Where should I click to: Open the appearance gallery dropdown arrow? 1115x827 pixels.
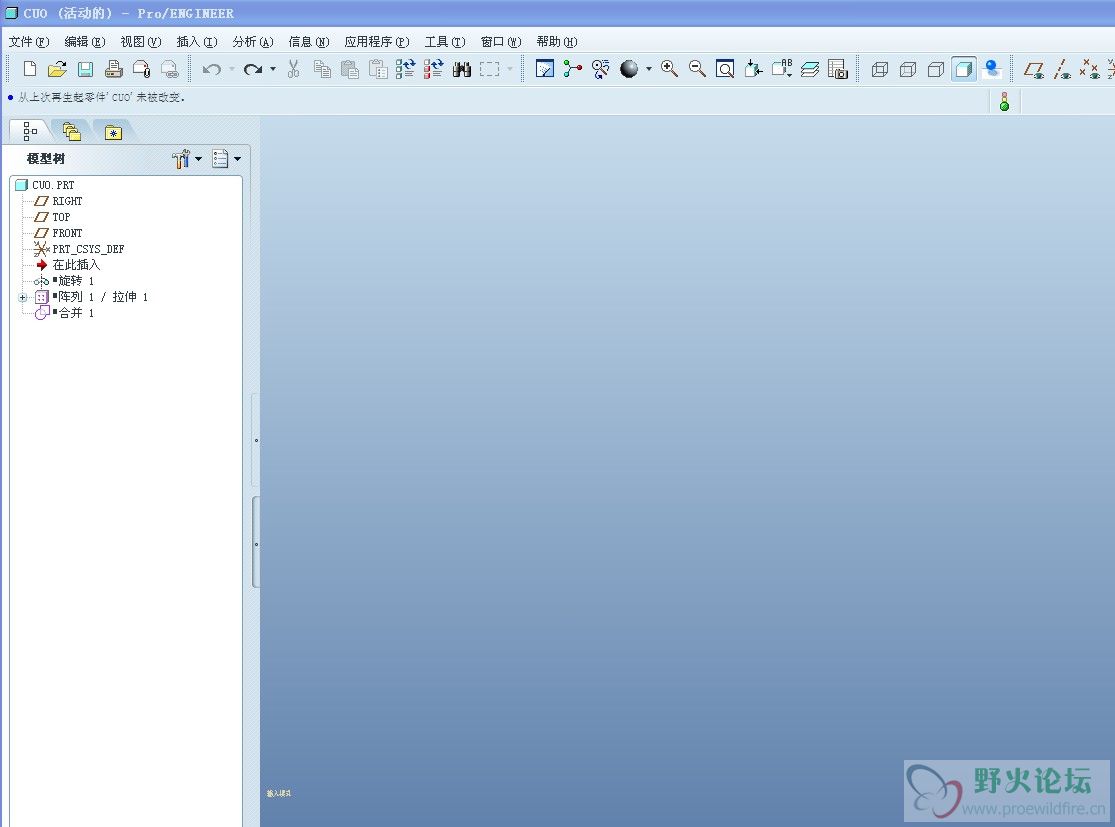click(x=649, y=69)
